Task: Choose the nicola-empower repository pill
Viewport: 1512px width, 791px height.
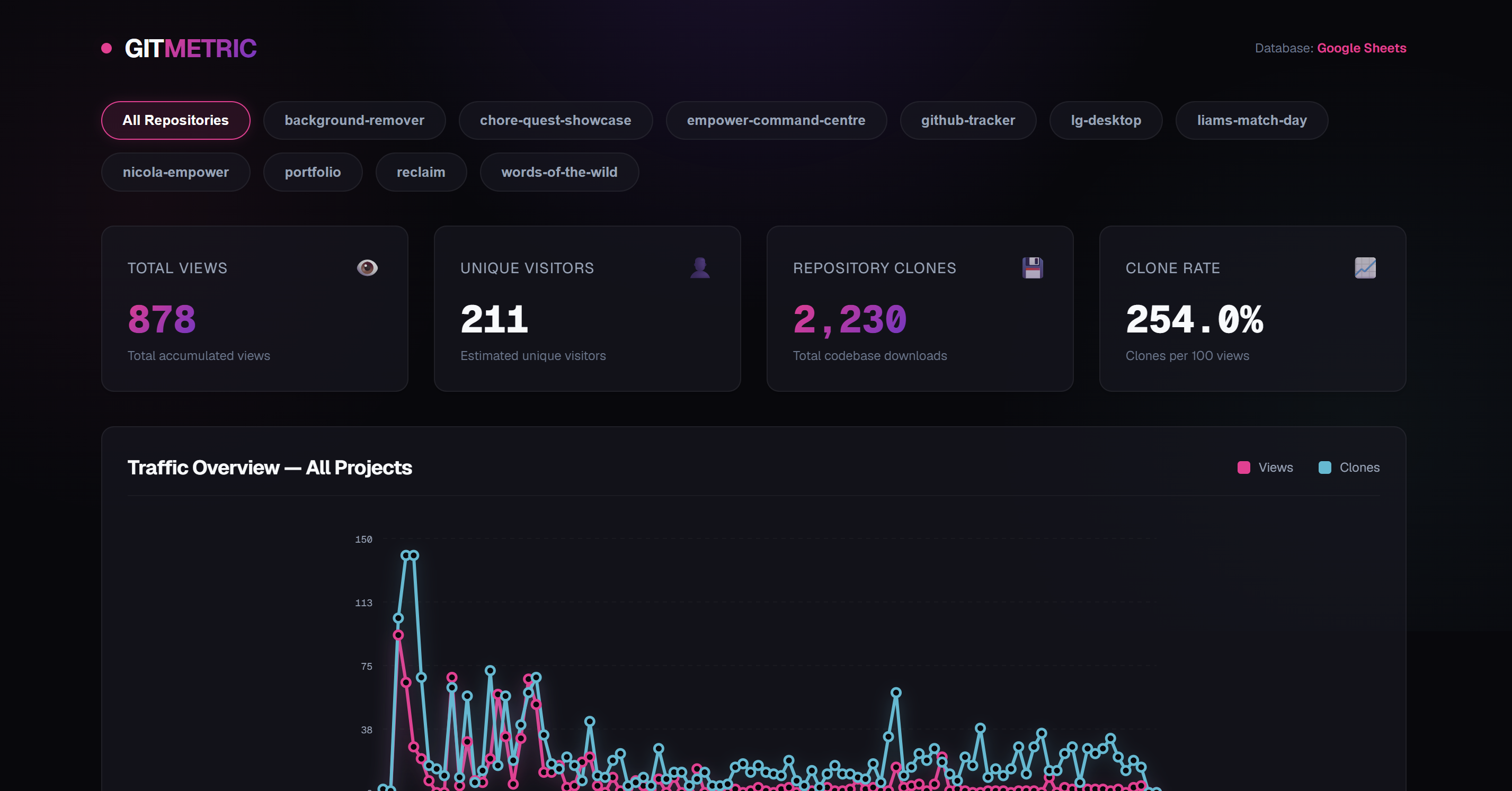Action: pyautogui.click(x=175, y=172)
